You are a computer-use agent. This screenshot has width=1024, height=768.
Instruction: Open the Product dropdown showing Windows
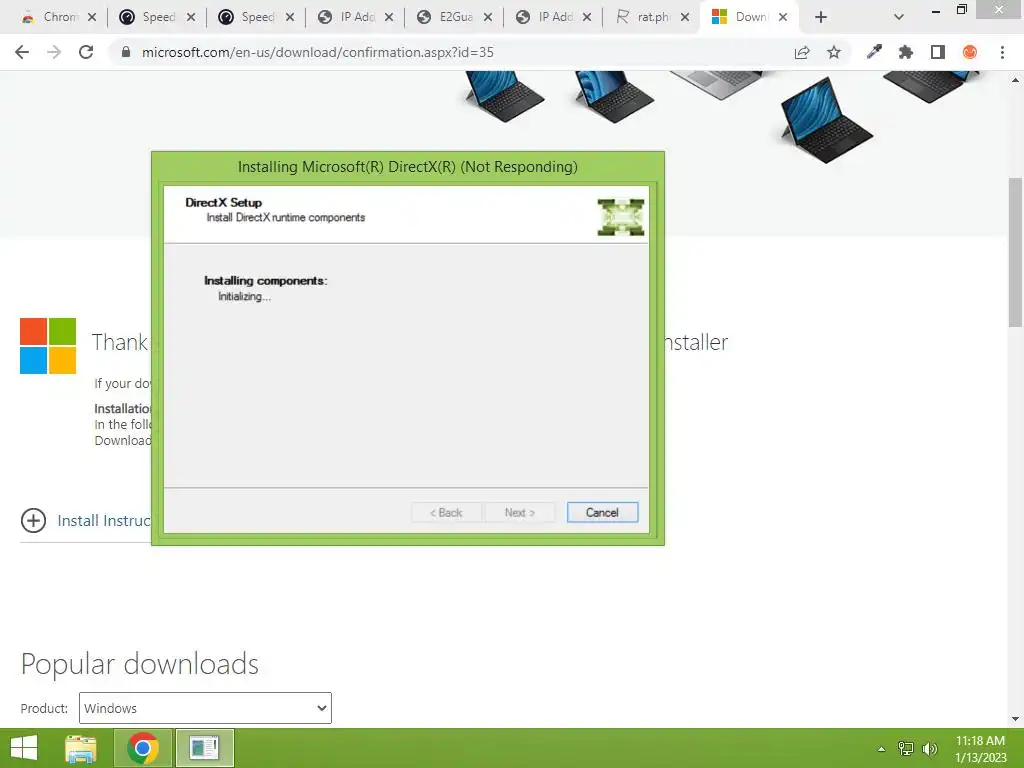205,708
